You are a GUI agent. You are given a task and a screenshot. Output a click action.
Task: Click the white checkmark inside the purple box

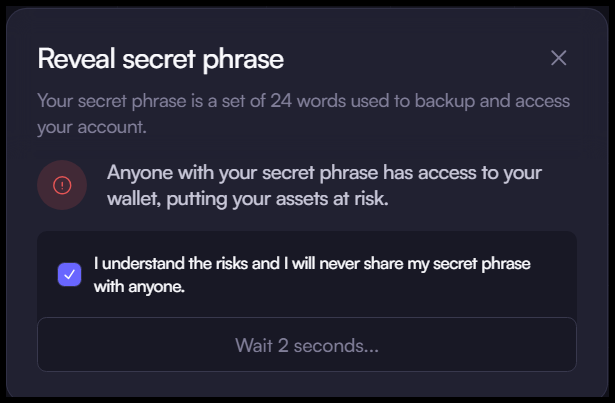pos(70,274)
